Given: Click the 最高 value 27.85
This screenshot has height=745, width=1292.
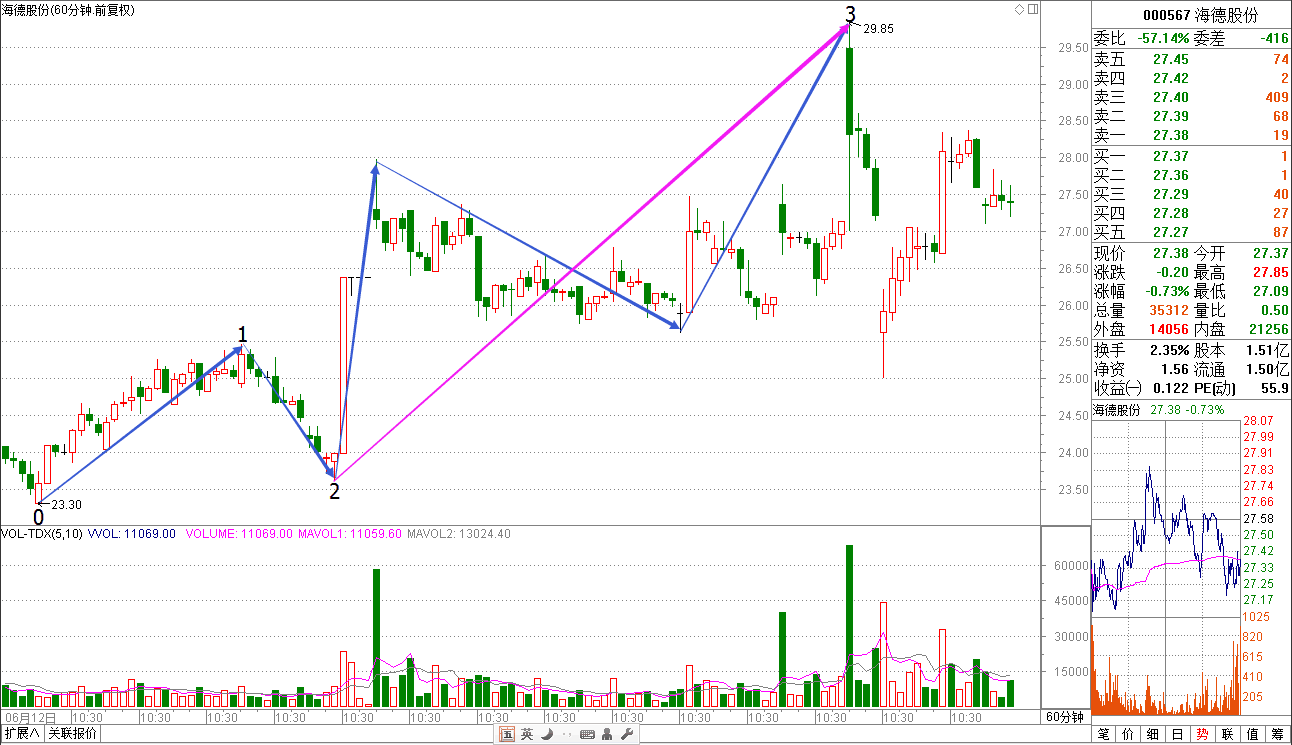Looking at the screenshot, I should [1270, 272].
